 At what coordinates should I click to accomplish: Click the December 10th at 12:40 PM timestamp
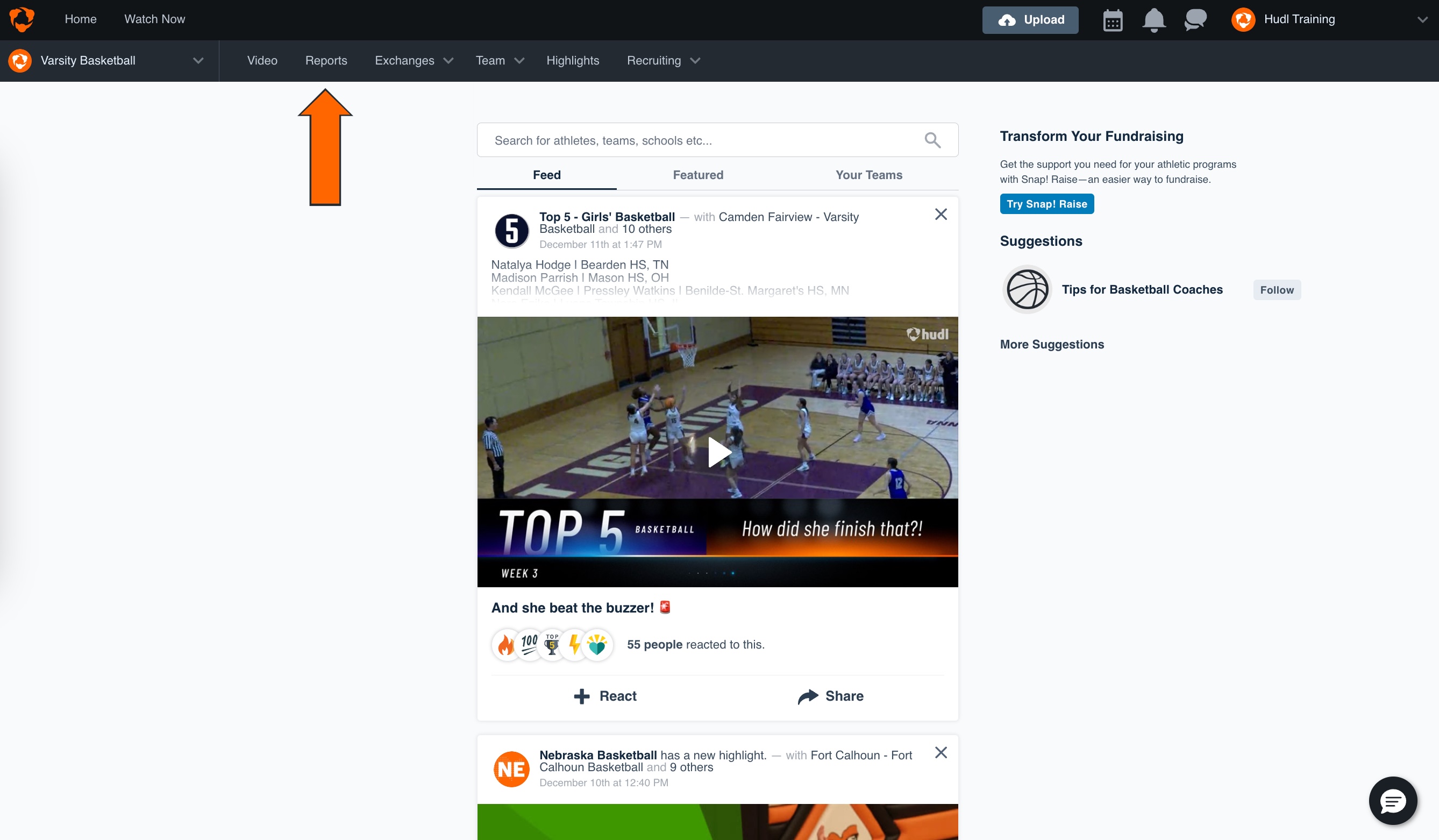pyautogui.click(x=603, y=783)
